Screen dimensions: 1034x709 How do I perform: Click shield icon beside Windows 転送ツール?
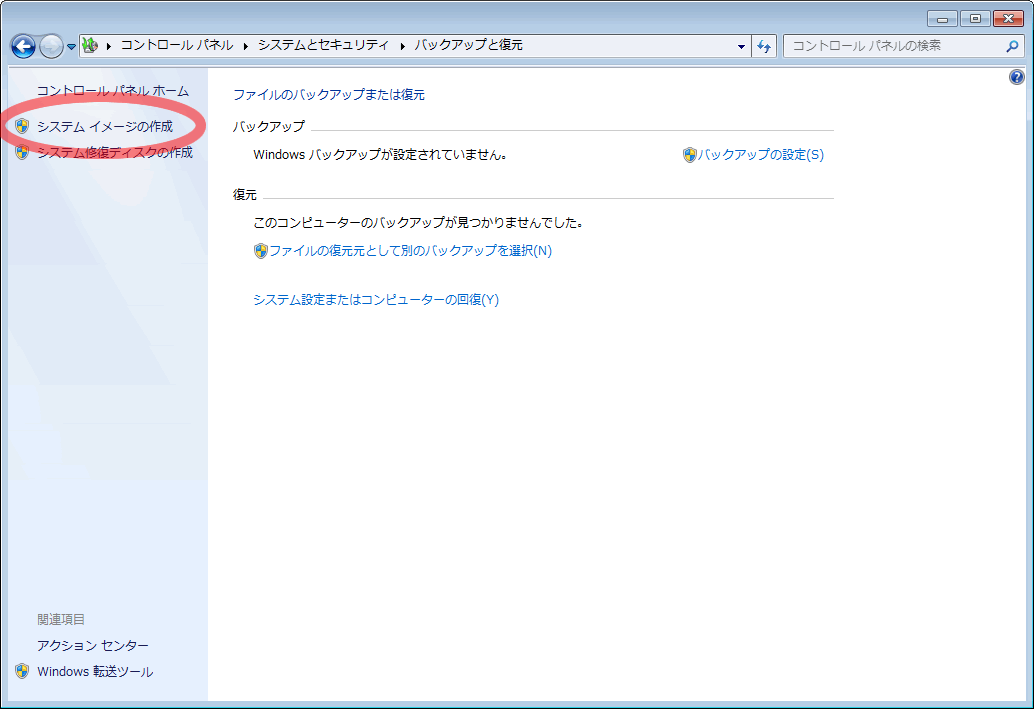[x=22, y=671]
